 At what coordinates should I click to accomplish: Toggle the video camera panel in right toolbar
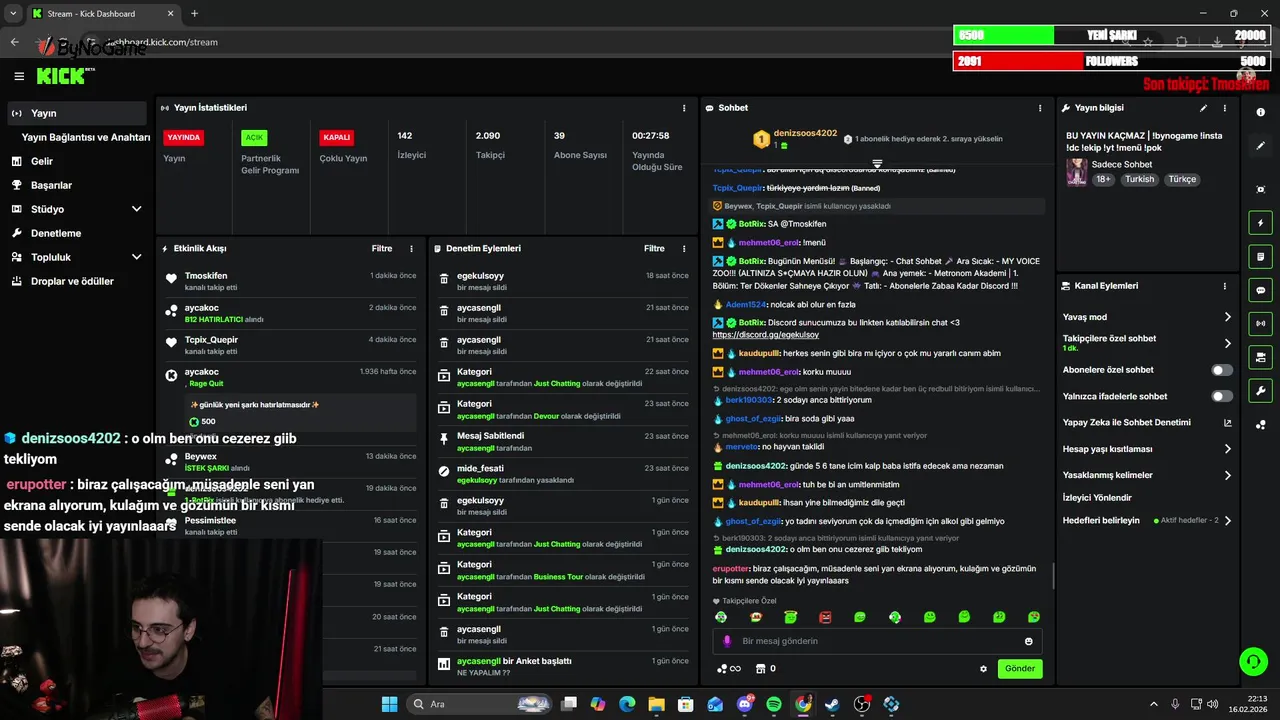pos(1260,357)
